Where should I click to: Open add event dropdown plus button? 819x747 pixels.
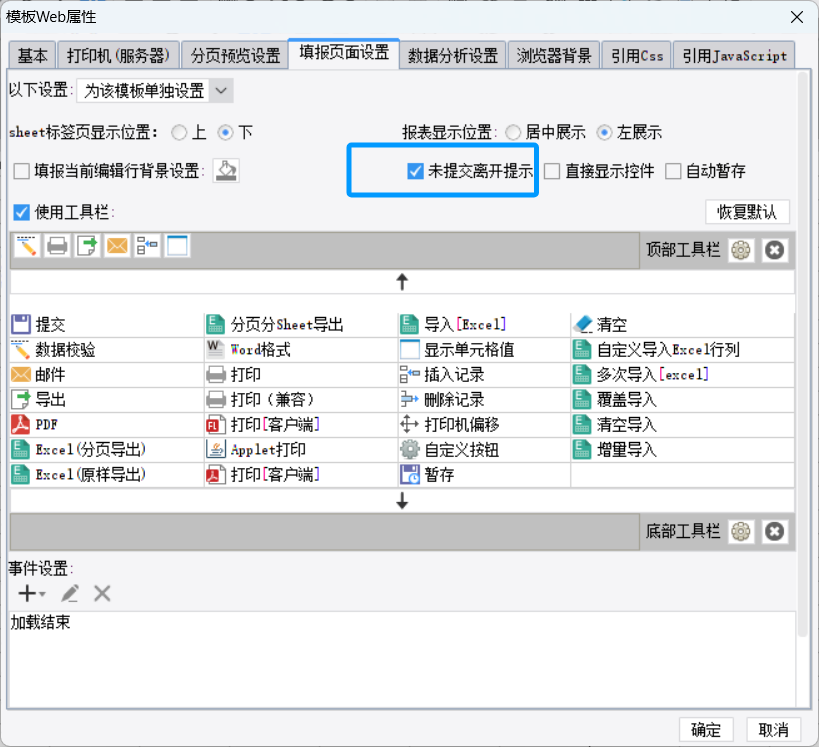(x=32, y=593)
